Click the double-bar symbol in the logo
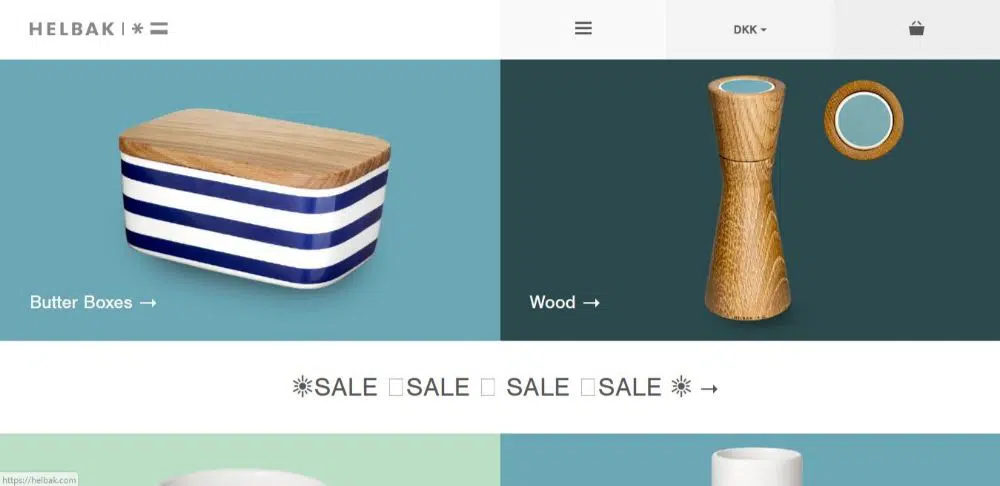Screen dimensions: 1000x486 point(159,29)
